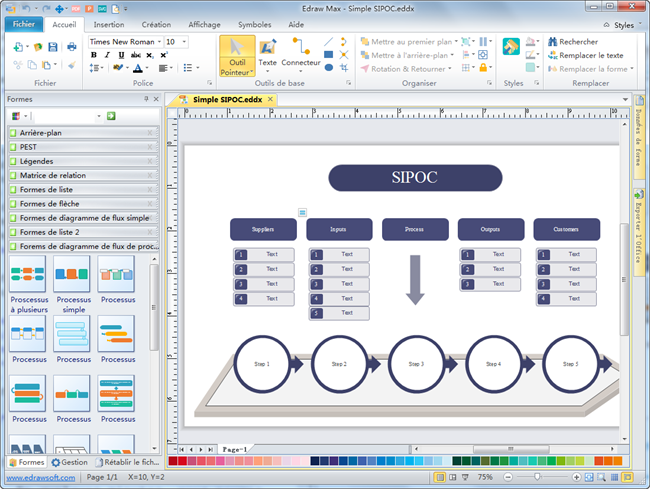
Task: Click the blue action icon above Inputs
Action: 302,211
